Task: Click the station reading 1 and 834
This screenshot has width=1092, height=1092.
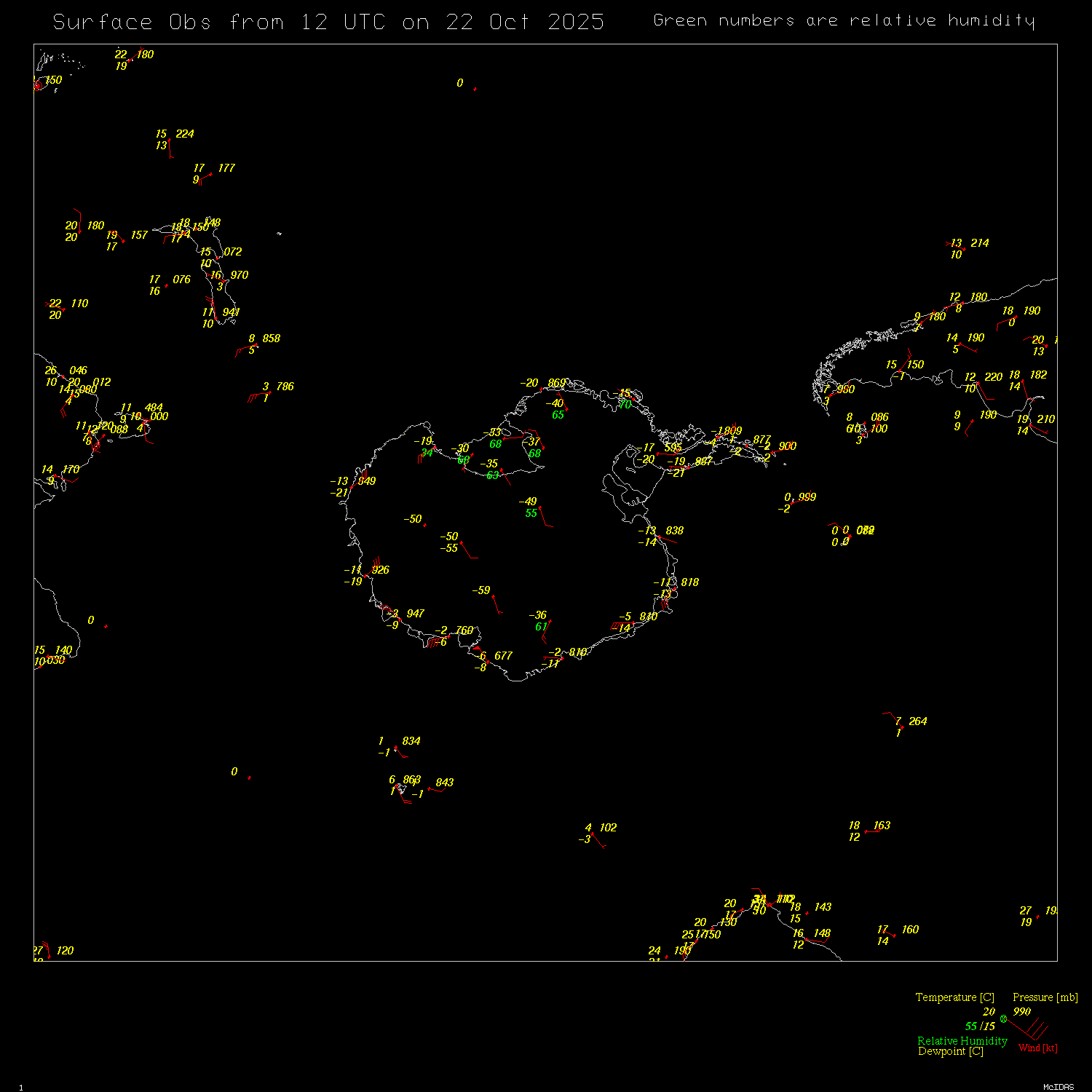Action: point(395,747)
